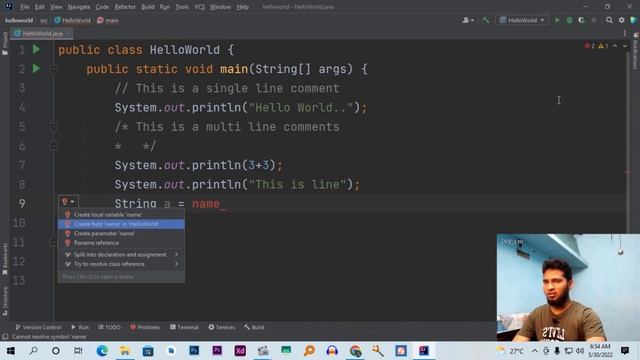Choose 'Rename reference' quick fix
The image size is (640, 360).
tap(121, 243)
